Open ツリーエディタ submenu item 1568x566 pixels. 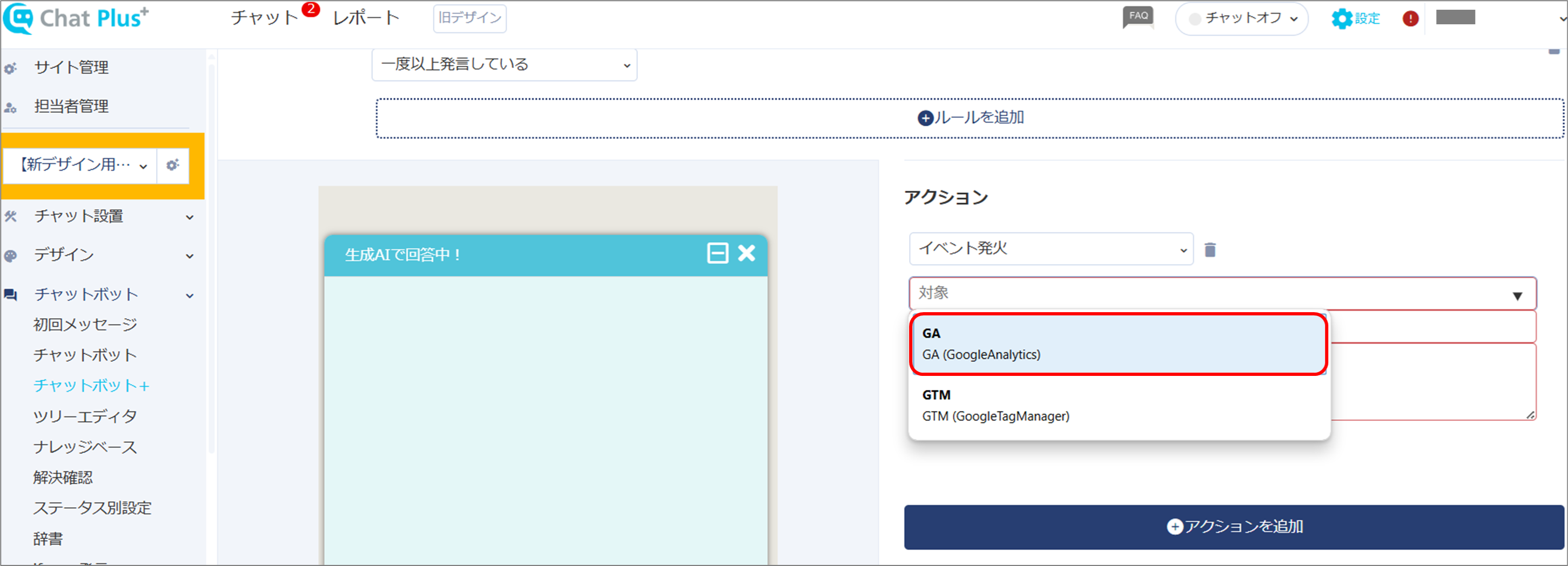pos(85,416)
